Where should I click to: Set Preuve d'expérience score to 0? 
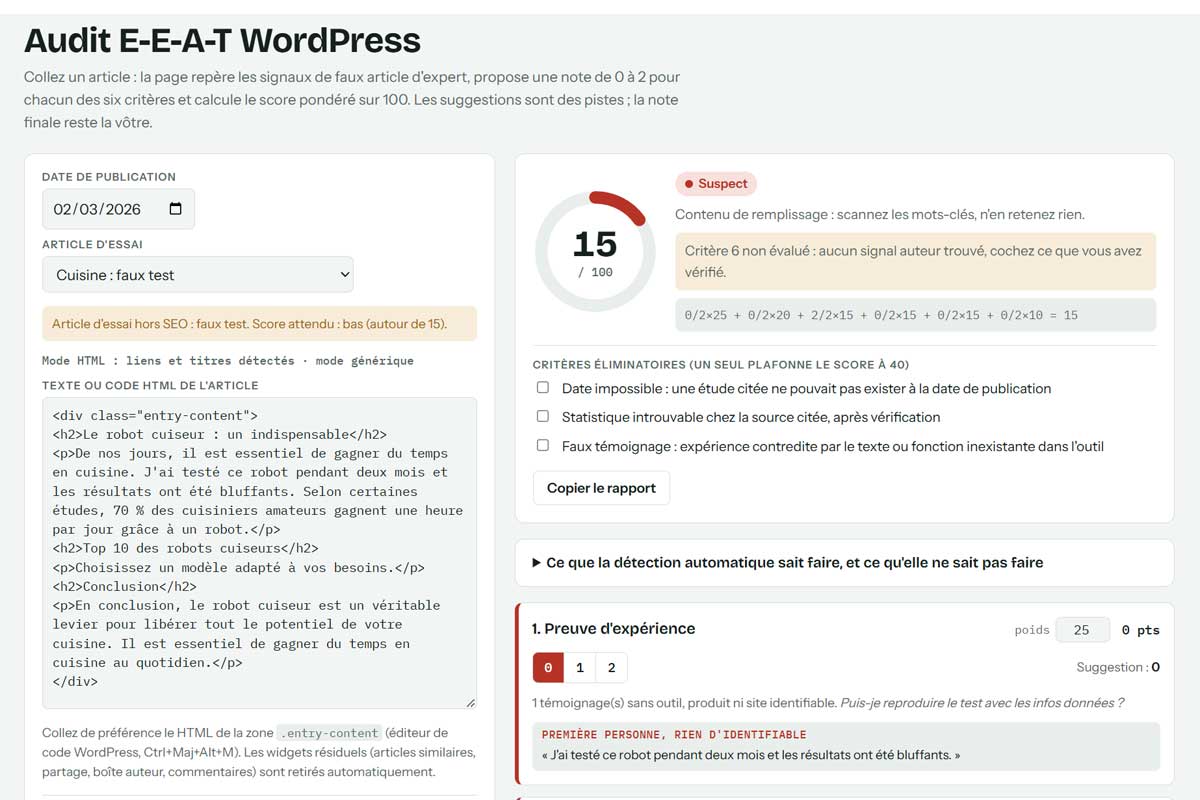(x=548, y=668)
